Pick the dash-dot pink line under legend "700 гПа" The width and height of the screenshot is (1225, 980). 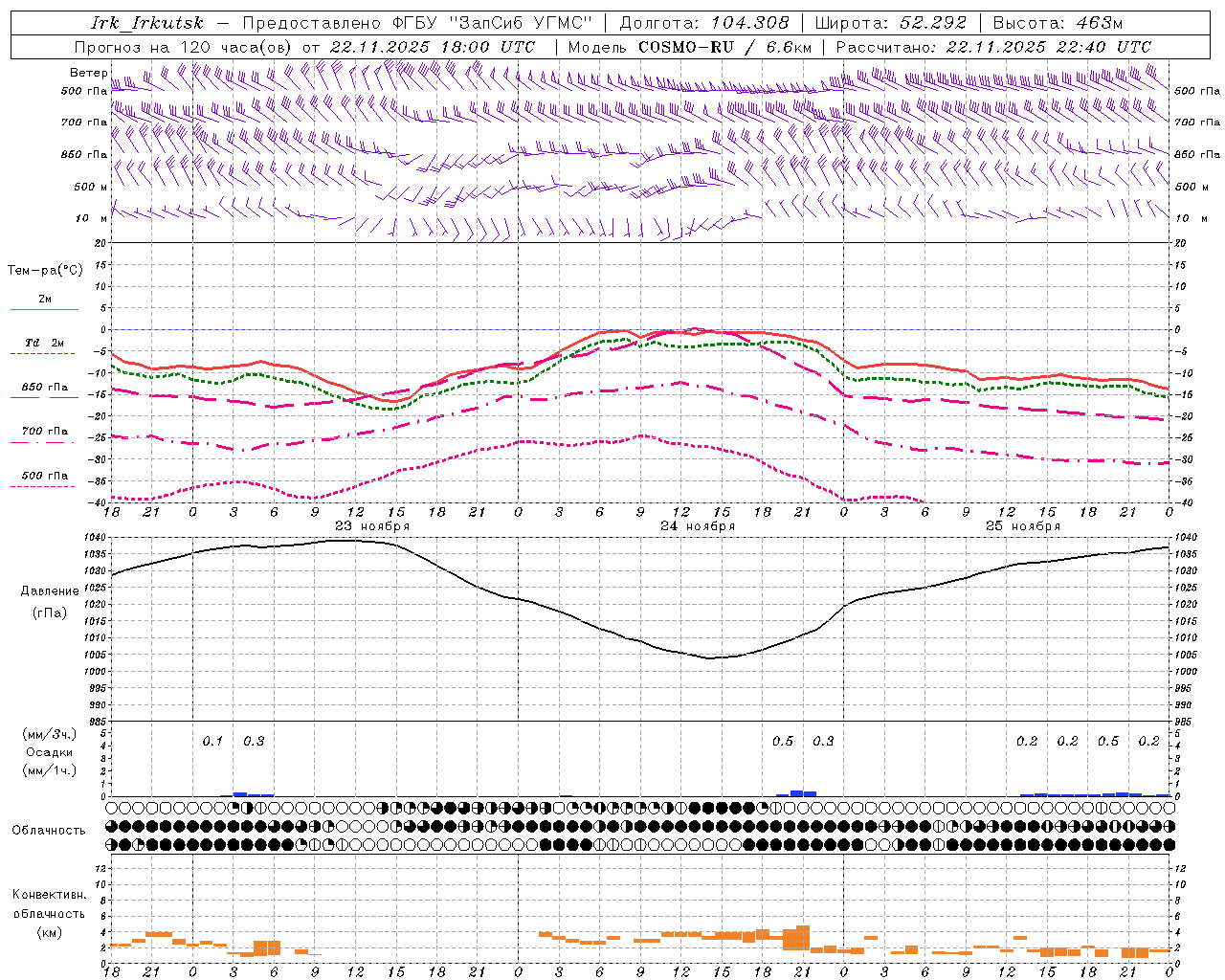pyautogui.click(x=42, y=442)
